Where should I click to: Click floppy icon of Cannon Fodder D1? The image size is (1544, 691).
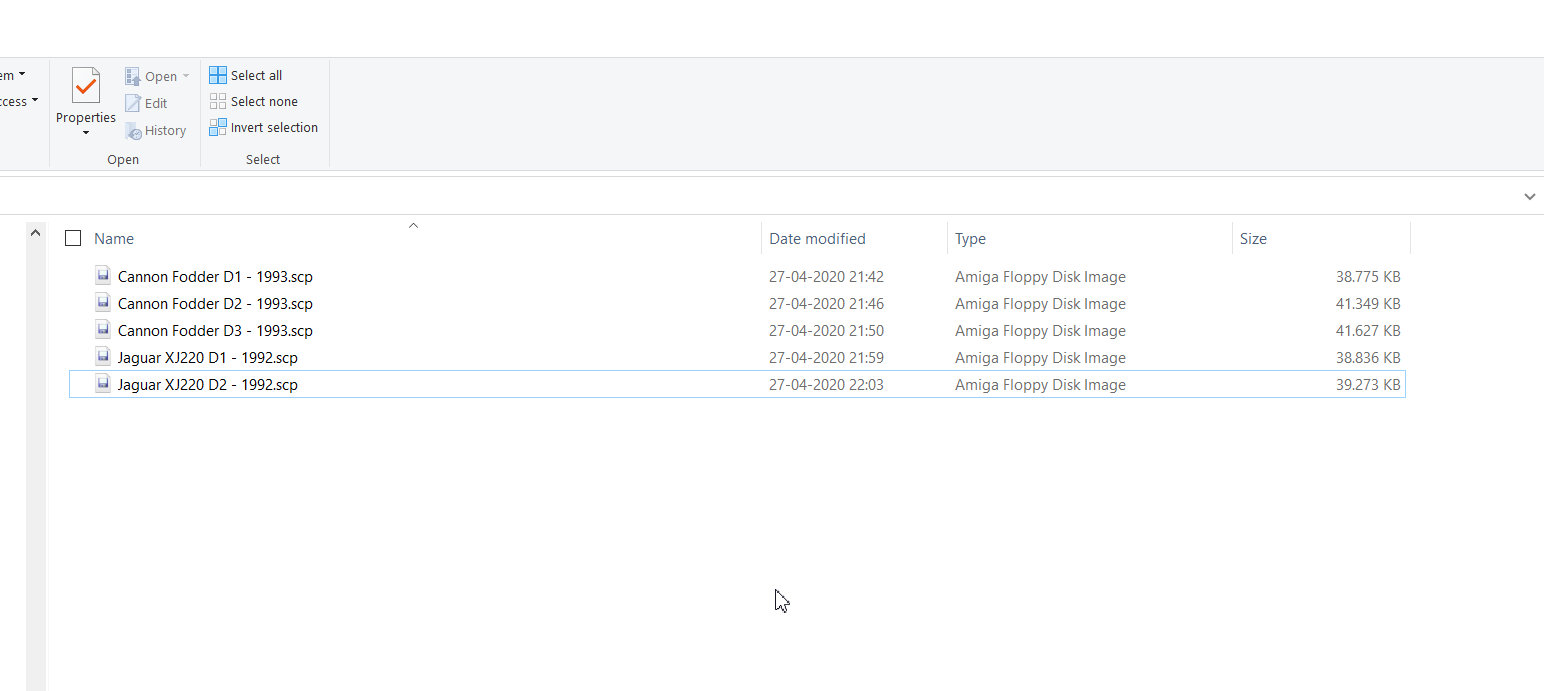tap(102, 276)
